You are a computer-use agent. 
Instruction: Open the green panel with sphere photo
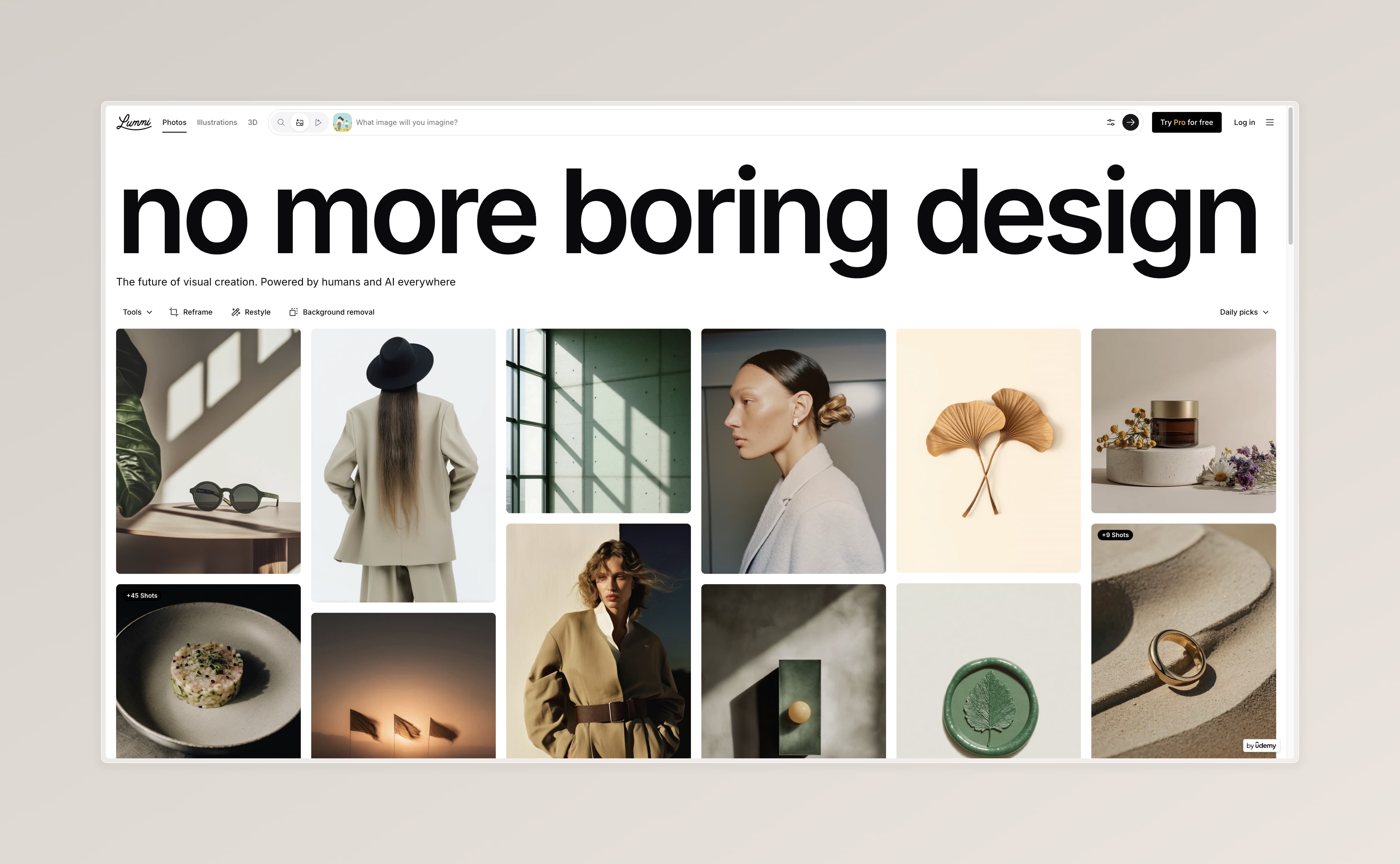(793, 671)
